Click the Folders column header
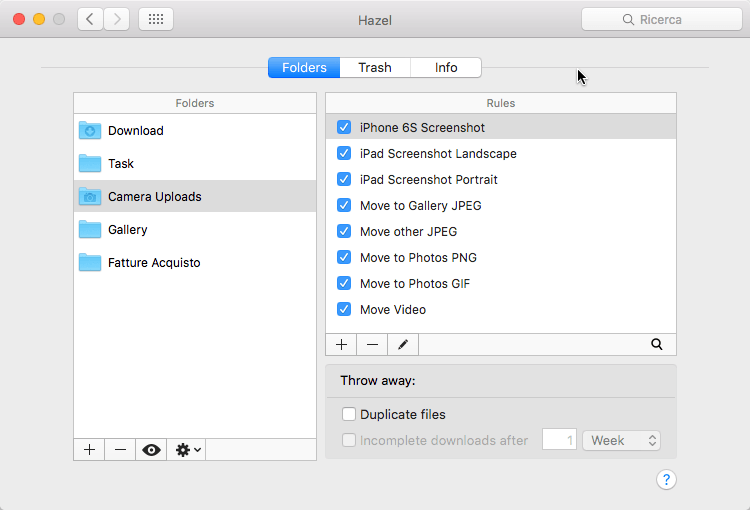 (x=195, y=103)
